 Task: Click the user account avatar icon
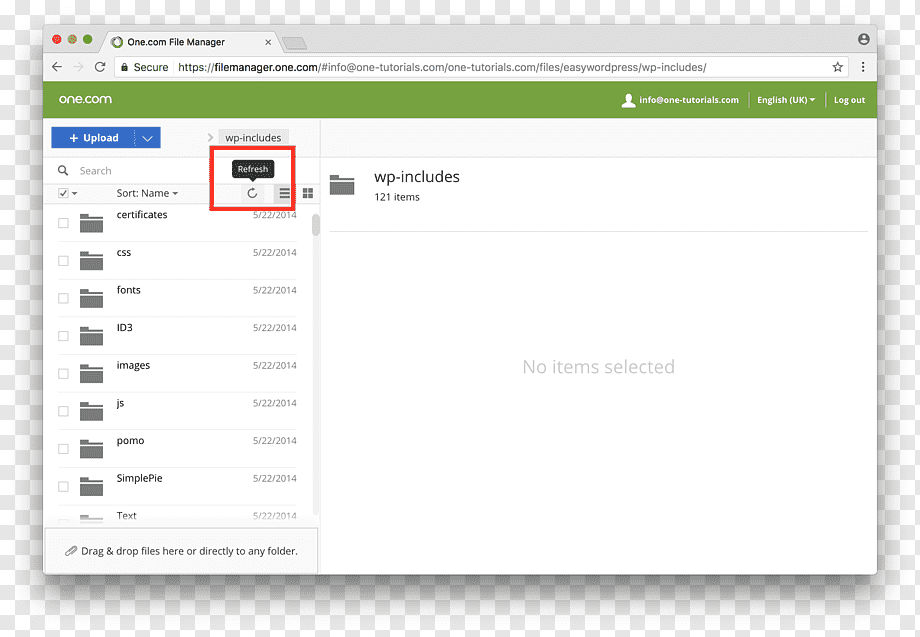click(x=628, y=100)
